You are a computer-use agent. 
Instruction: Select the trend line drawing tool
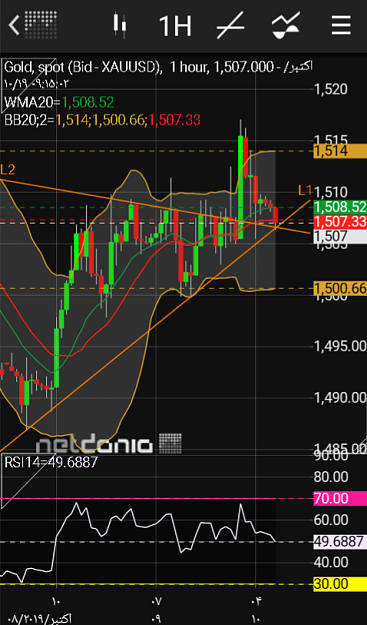pyautogui.click(x=230, y=26)
